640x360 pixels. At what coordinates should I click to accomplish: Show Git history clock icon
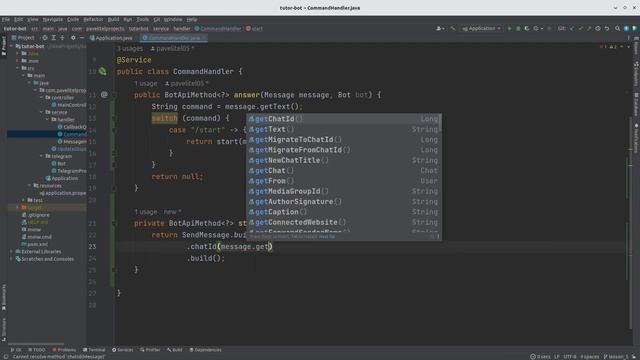tap(598, 29)
